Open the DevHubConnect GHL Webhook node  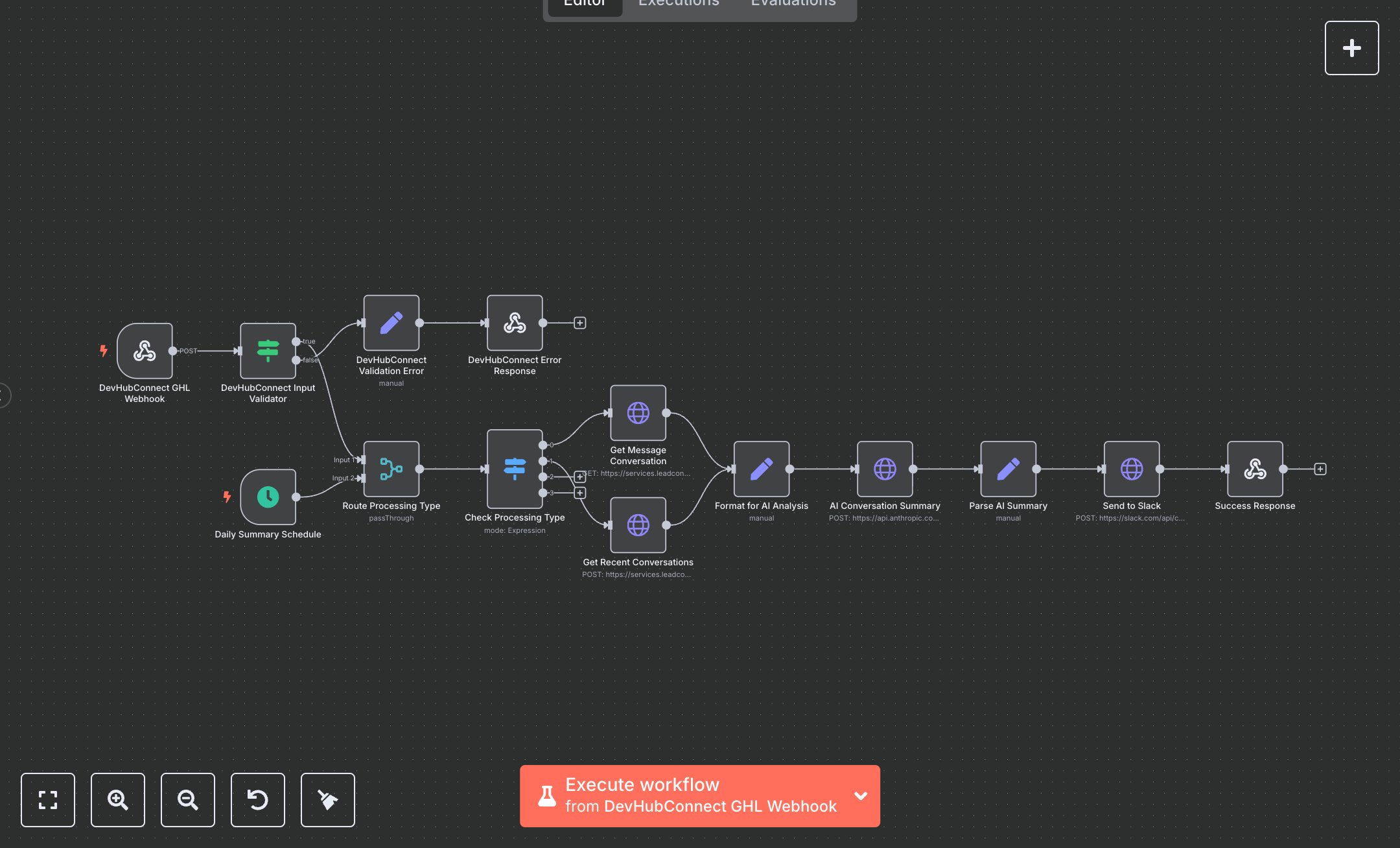[145, 351]
